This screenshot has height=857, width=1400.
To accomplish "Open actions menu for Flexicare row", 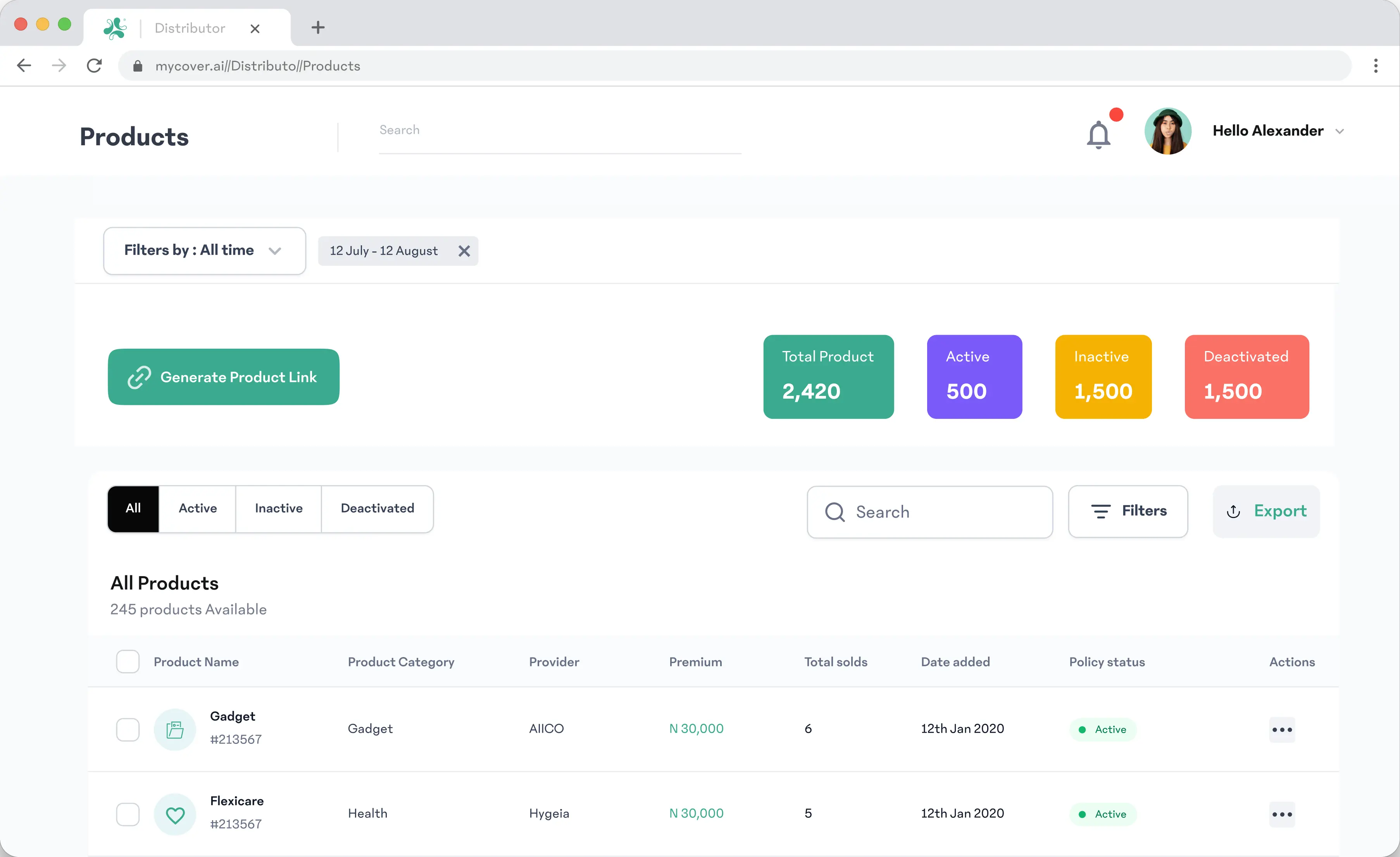I will click(x=1282, y=814).
